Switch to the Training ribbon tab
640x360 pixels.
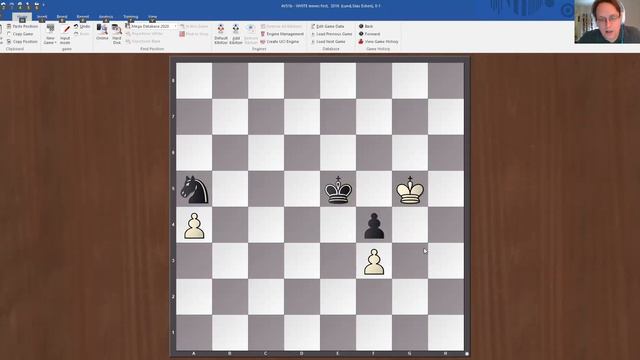131,17
